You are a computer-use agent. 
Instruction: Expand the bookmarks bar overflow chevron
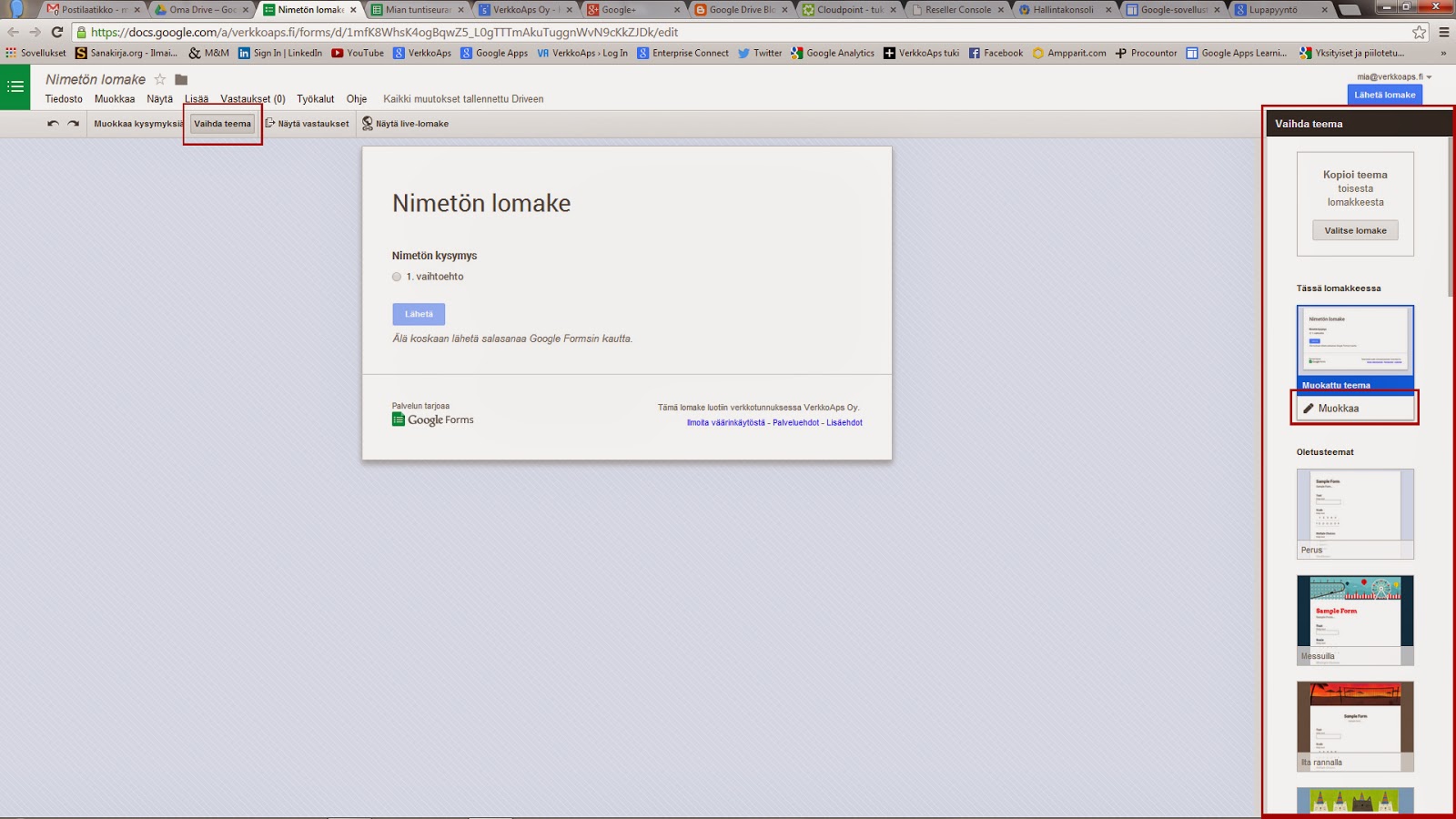[x=1443, y=53]
